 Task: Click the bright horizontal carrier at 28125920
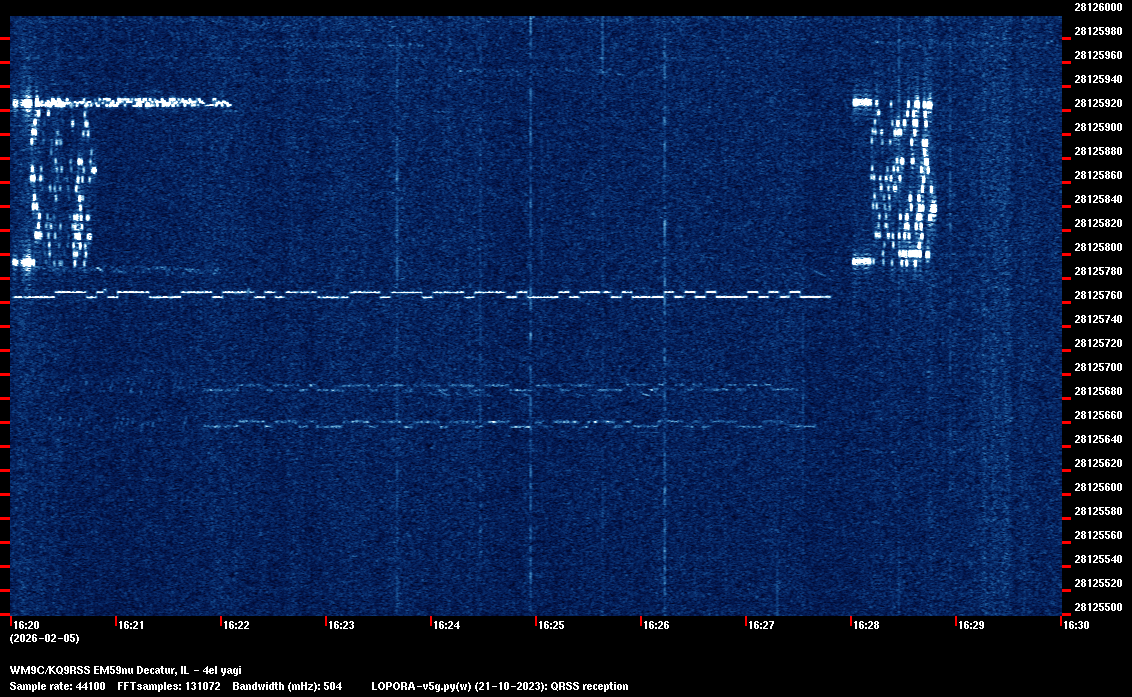(130, 102)
